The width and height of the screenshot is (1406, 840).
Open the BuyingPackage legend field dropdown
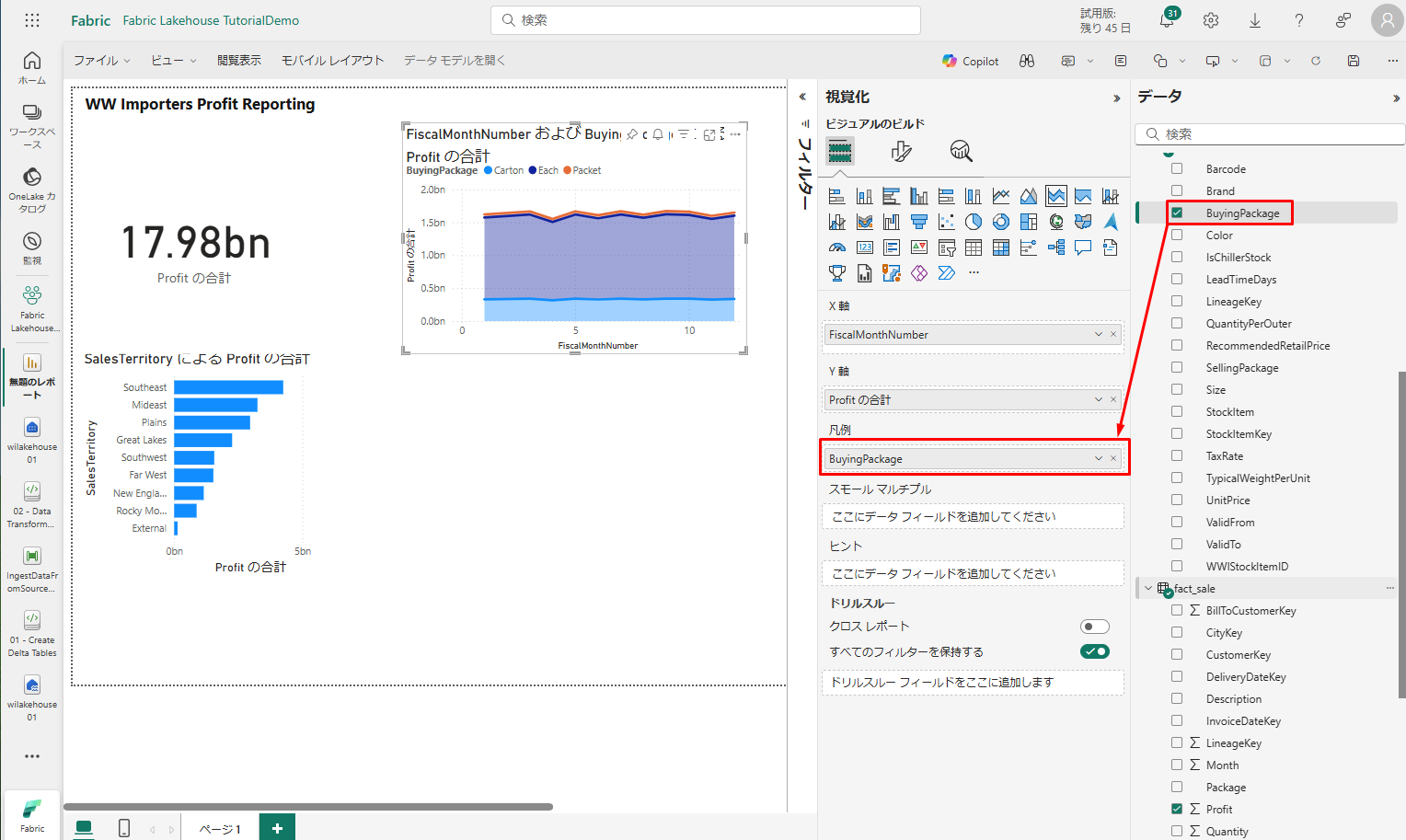[1098, 459]
